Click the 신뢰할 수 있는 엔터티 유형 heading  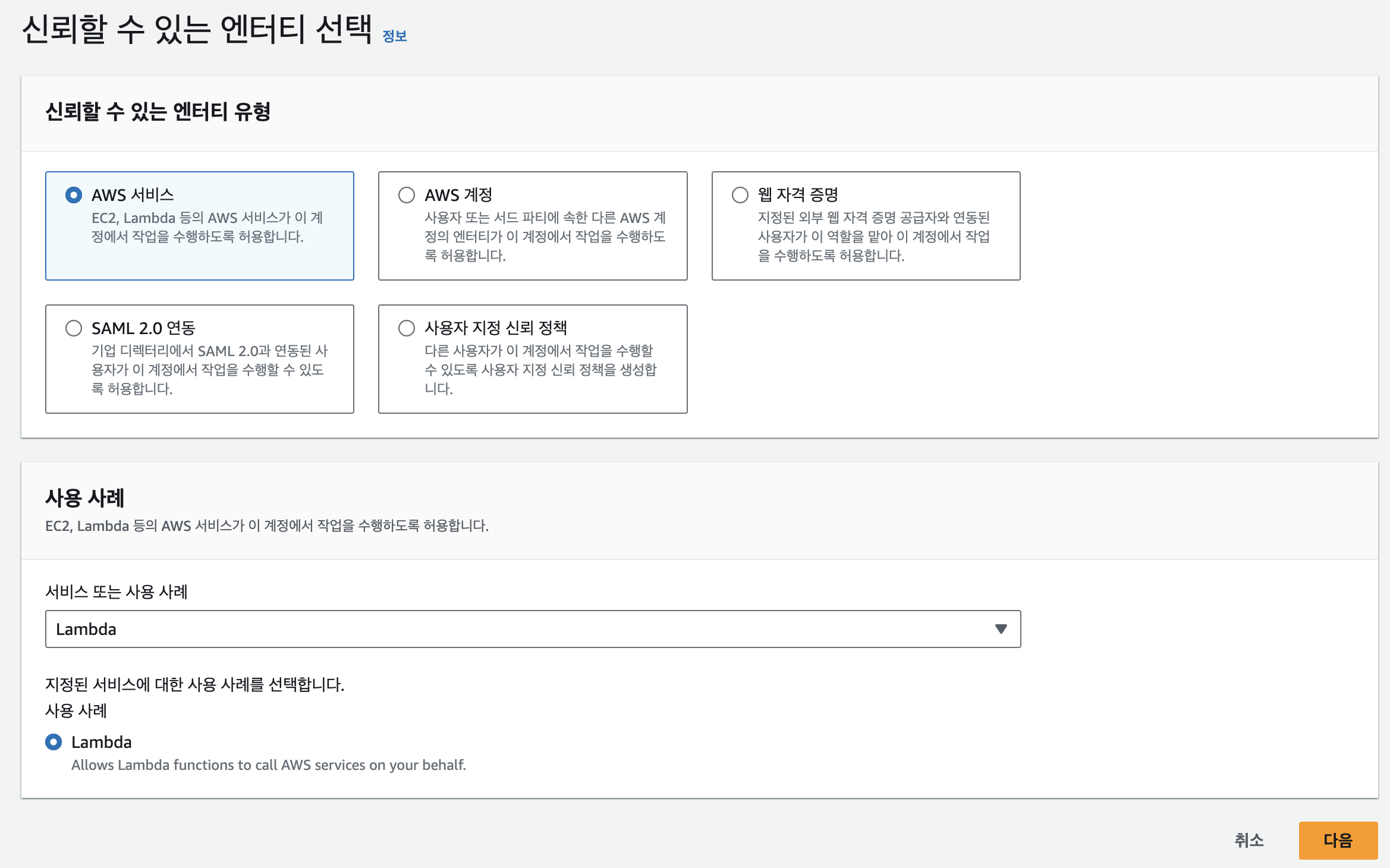coord(158,112)
